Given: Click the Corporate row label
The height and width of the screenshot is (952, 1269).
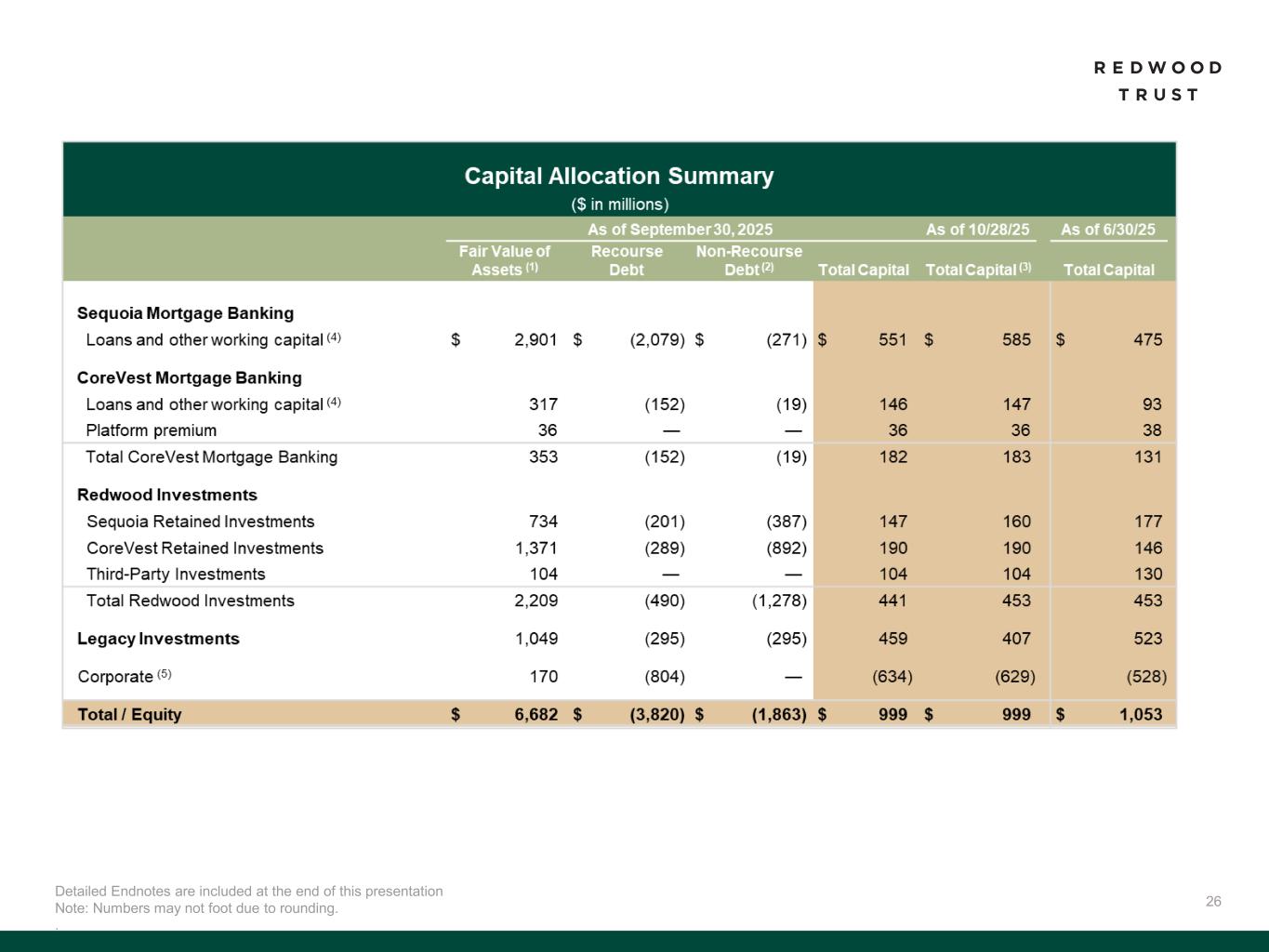Looking at the screenshot, I should tap(115, 677).
